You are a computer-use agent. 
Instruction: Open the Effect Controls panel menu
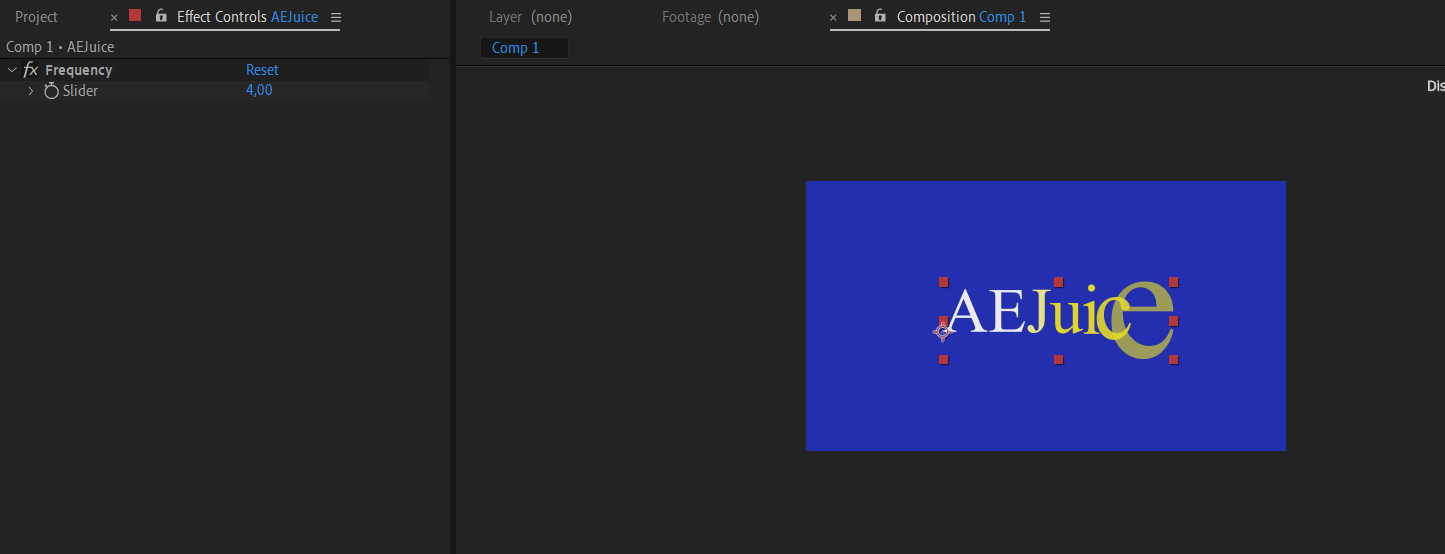(x=336, y=18)
